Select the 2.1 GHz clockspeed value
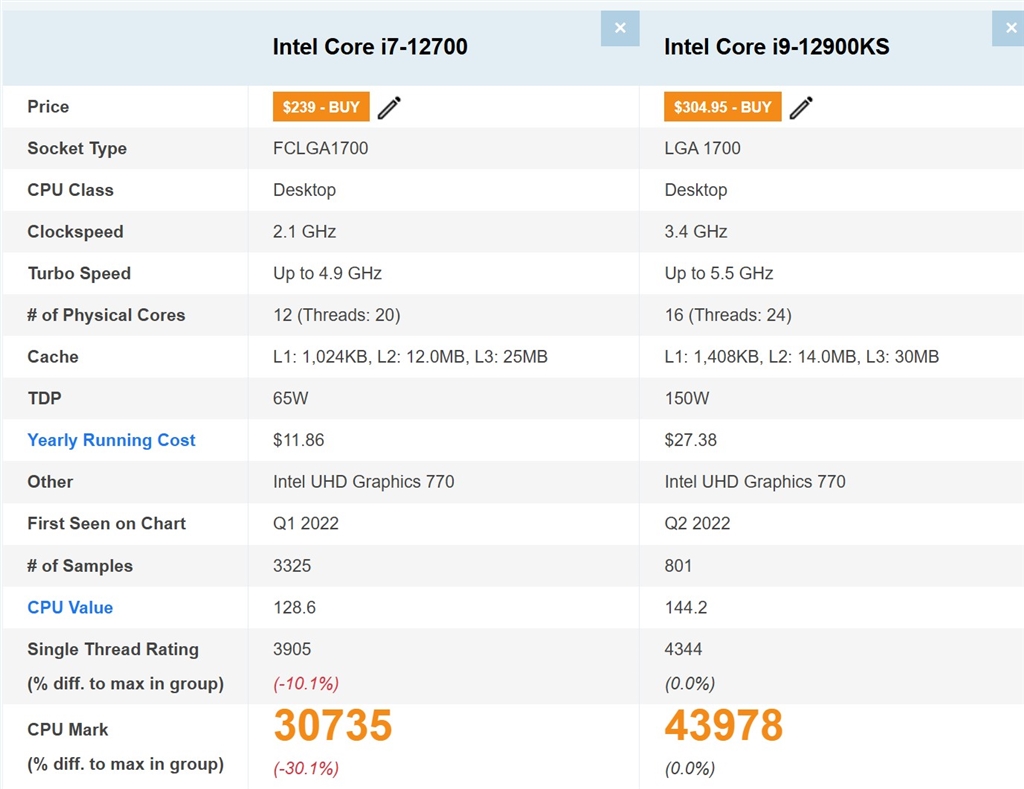Screen dimensions: 1024x789 click(x=304, y=232)
